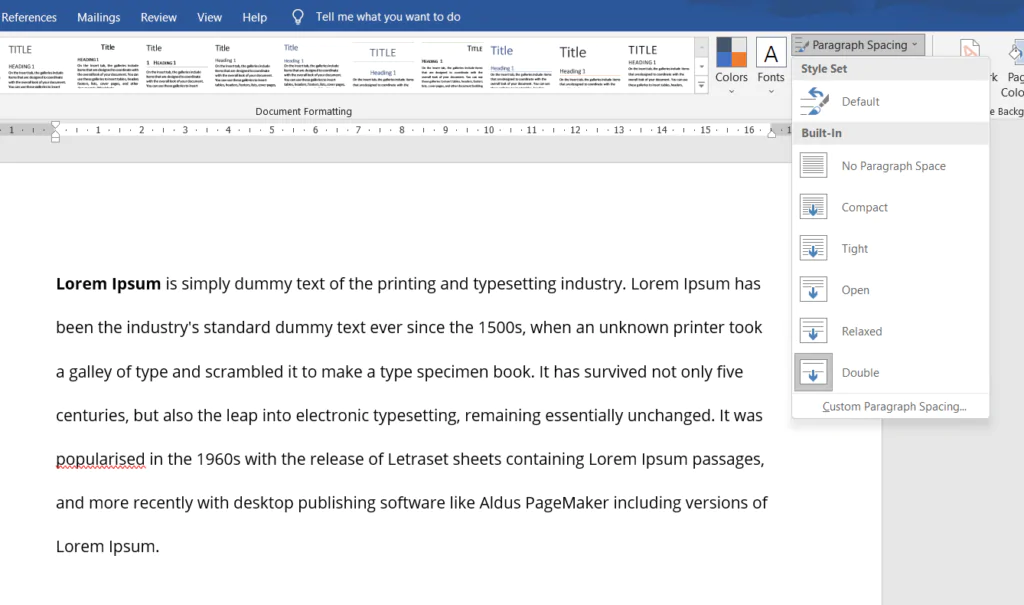Viewport: 1024px width, 605px height.
Task: Apply Double paragraph spacing icon
Action: (813, 372)
